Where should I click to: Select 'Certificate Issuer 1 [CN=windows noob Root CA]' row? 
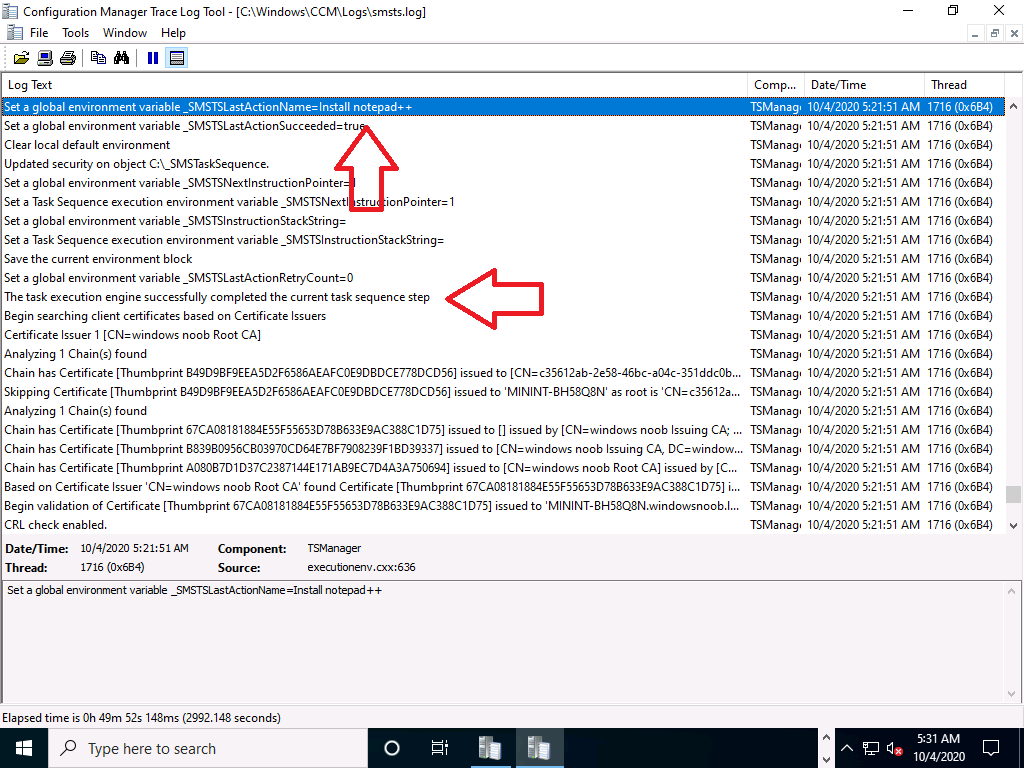503,334
